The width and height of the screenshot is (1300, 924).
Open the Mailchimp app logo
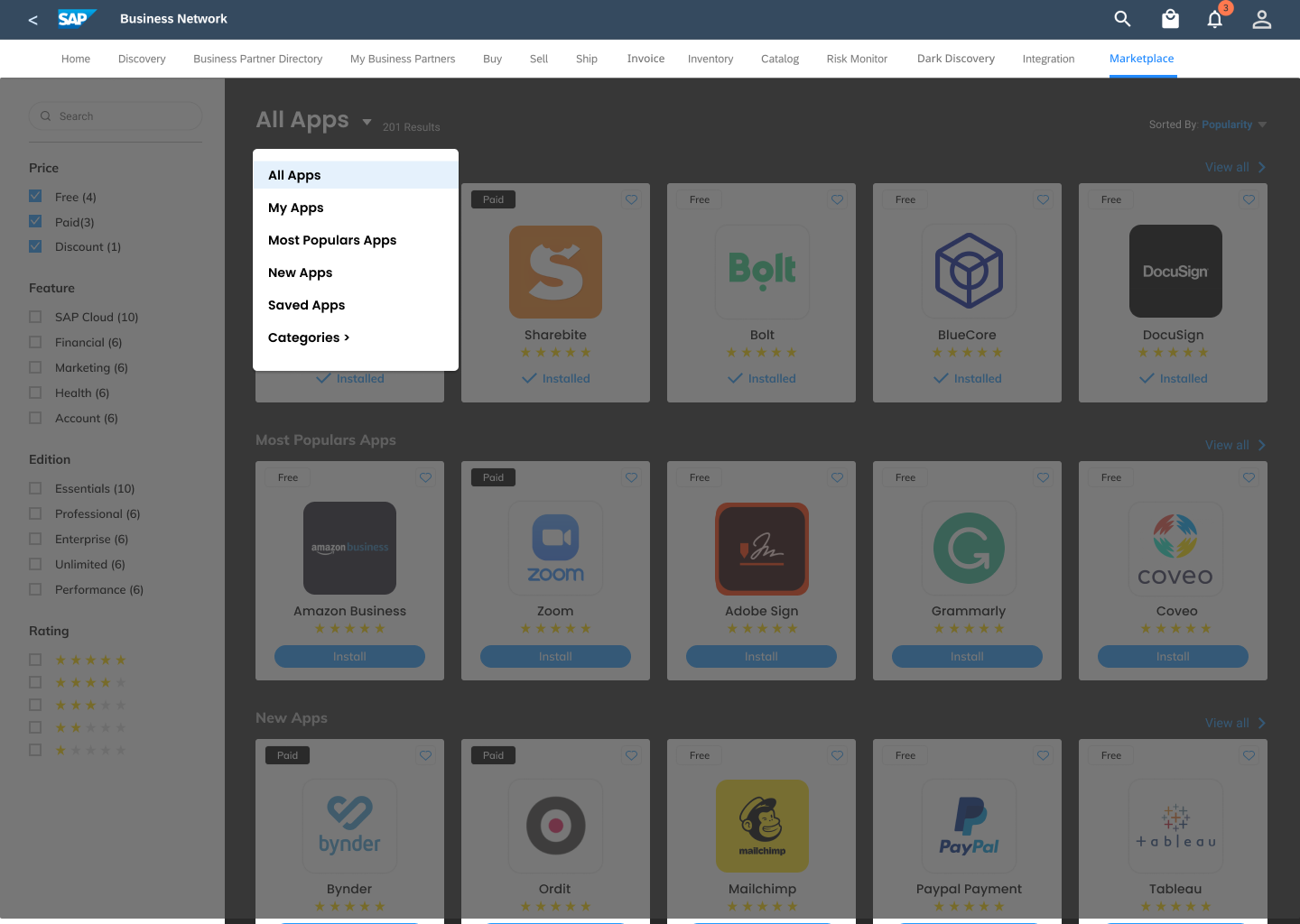pos(762,826)
